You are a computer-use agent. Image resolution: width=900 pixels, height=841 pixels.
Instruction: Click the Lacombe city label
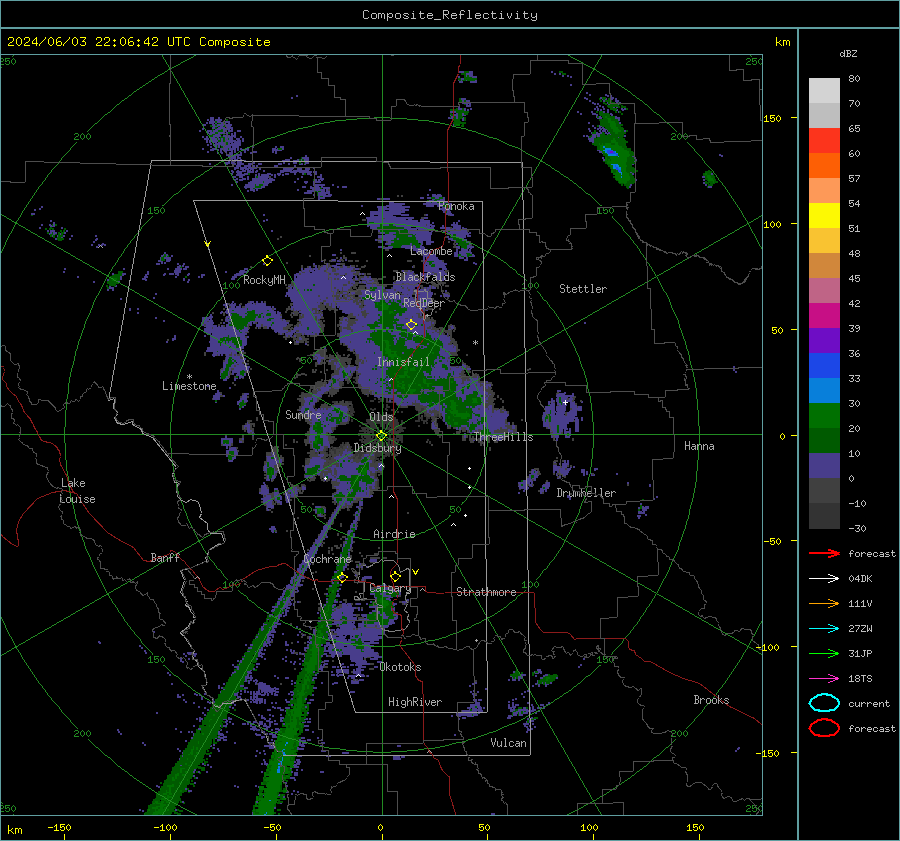(x=431, y=251)
